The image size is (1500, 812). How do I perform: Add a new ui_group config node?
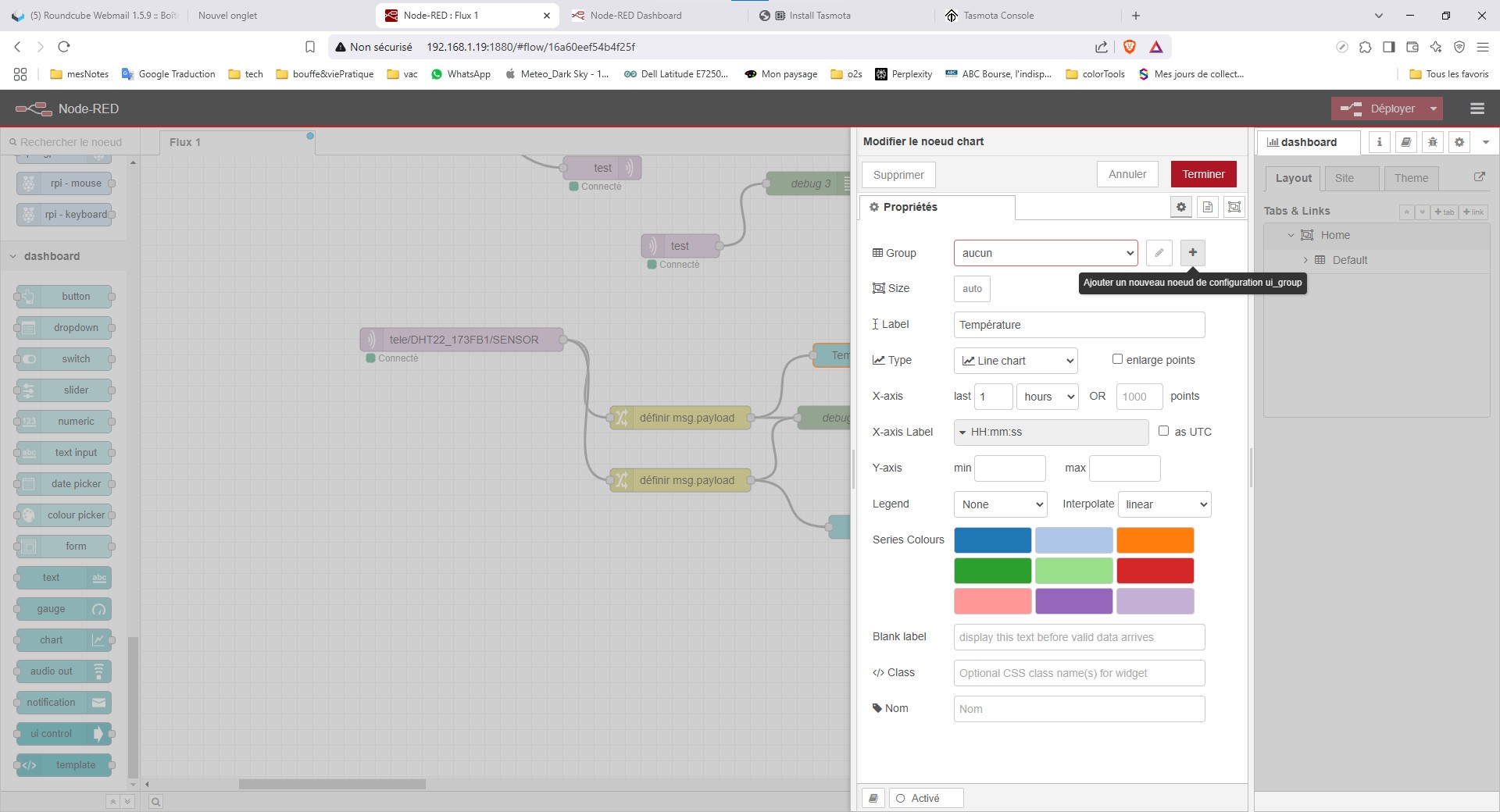pyautogui.click(x=1192, y=252)
